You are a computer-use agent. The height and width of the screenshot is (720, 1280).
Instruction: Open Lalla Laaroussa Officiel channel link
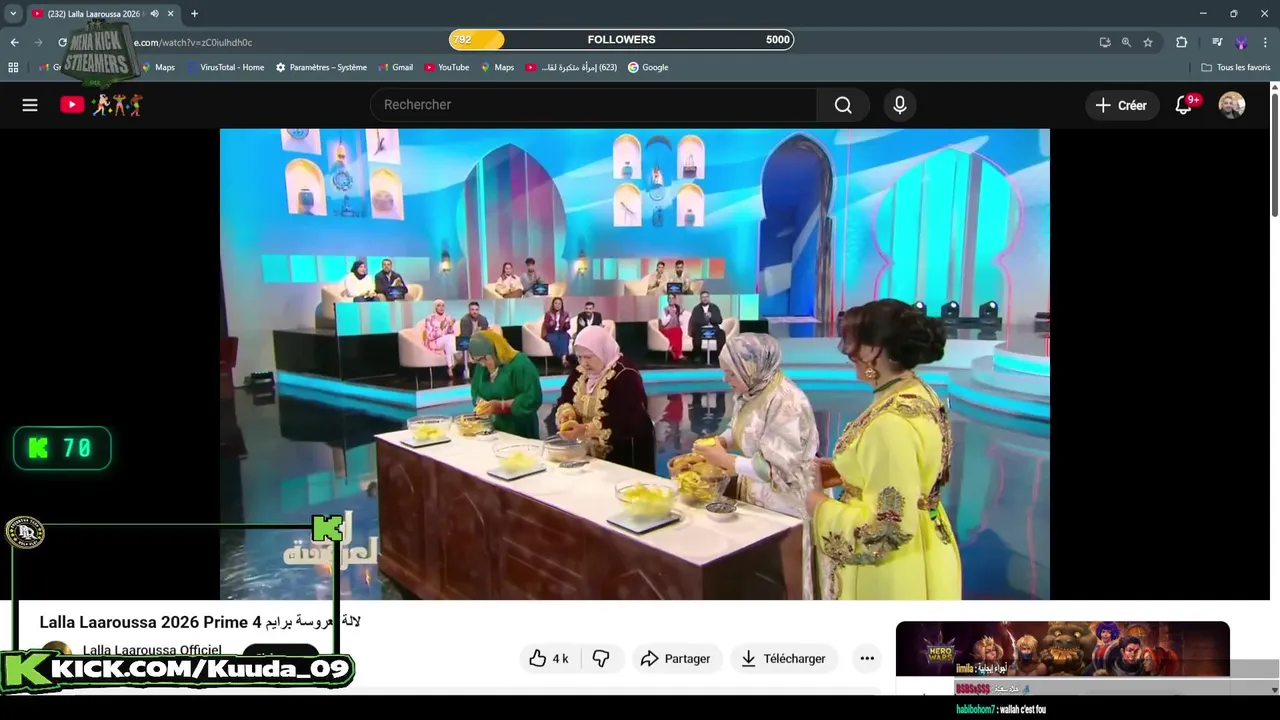click(x=152, y=650)
